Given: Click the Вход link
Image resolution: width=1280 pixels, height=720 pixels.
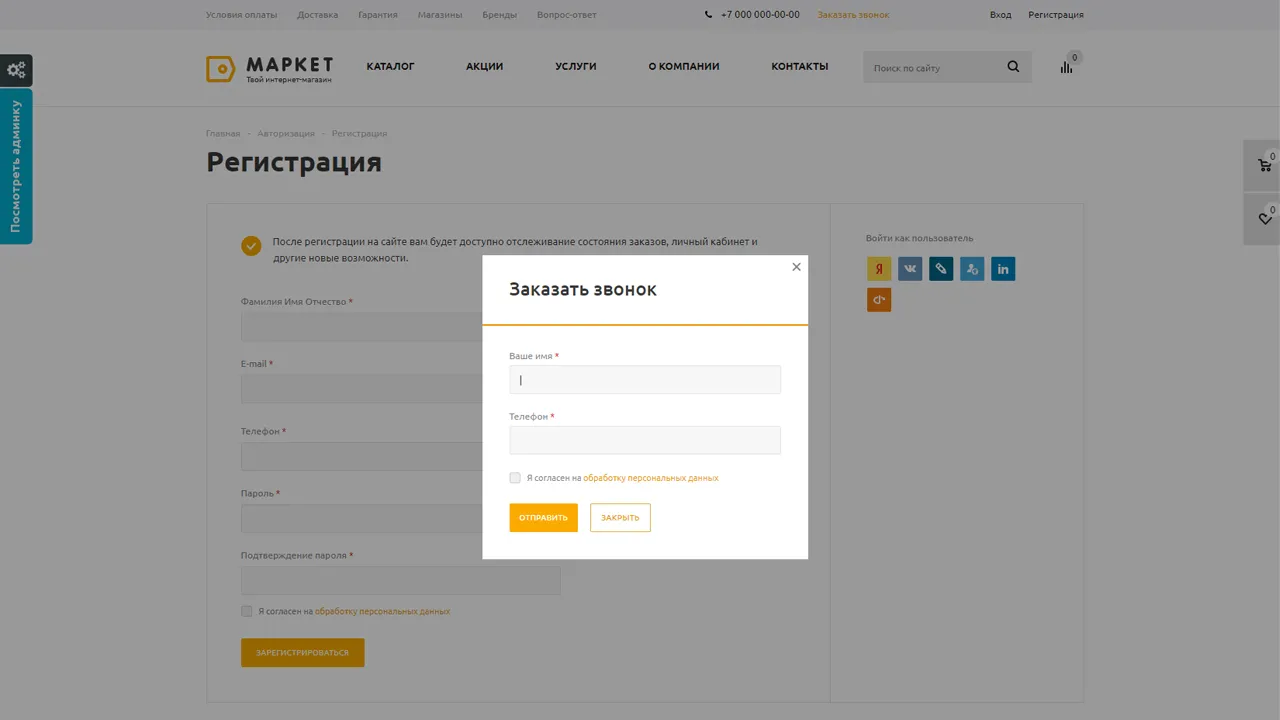Looking at the screenshot, I should (1000, 15).
